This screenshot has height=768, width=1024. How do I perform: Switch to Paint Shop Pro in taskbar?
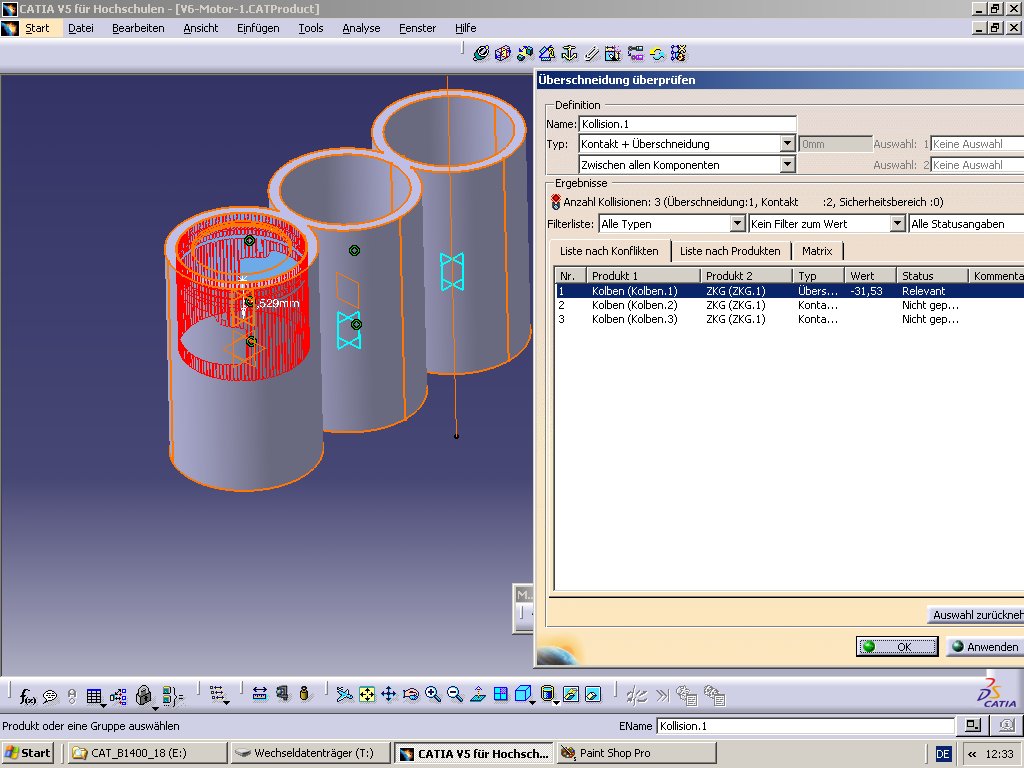click(637, 753)
